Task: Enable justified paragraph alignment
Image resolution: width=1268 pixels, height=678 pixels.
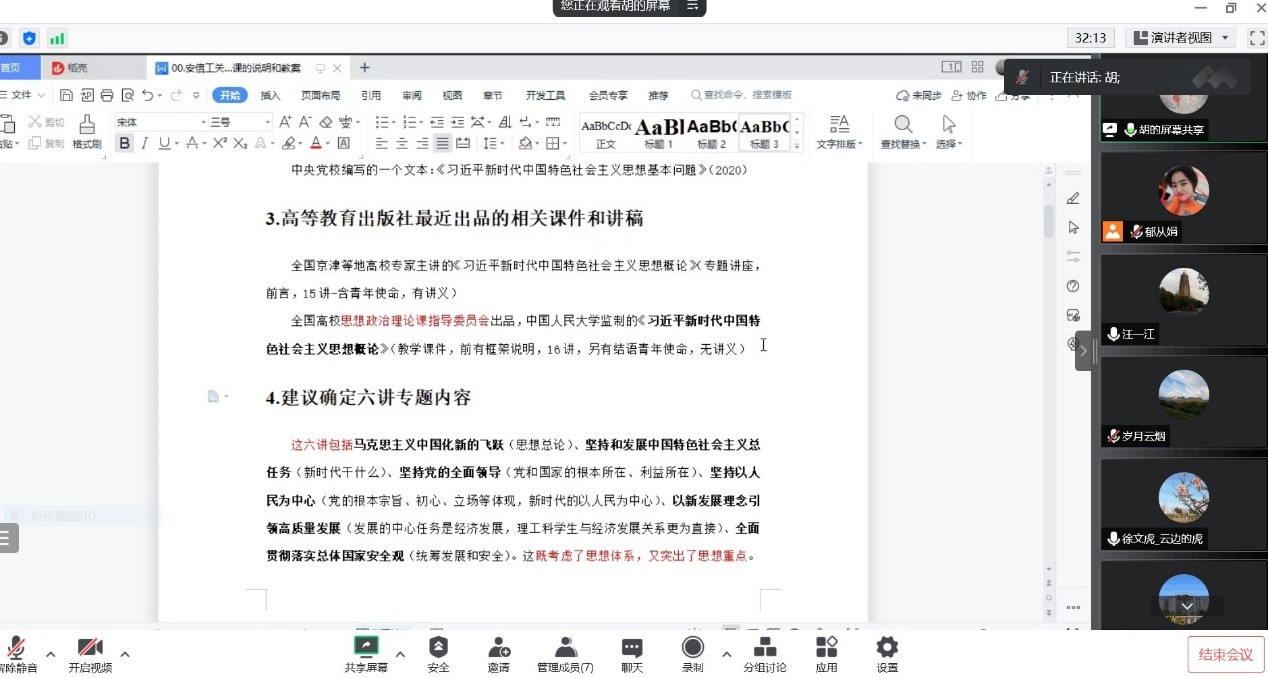Action: pos(442,143)
